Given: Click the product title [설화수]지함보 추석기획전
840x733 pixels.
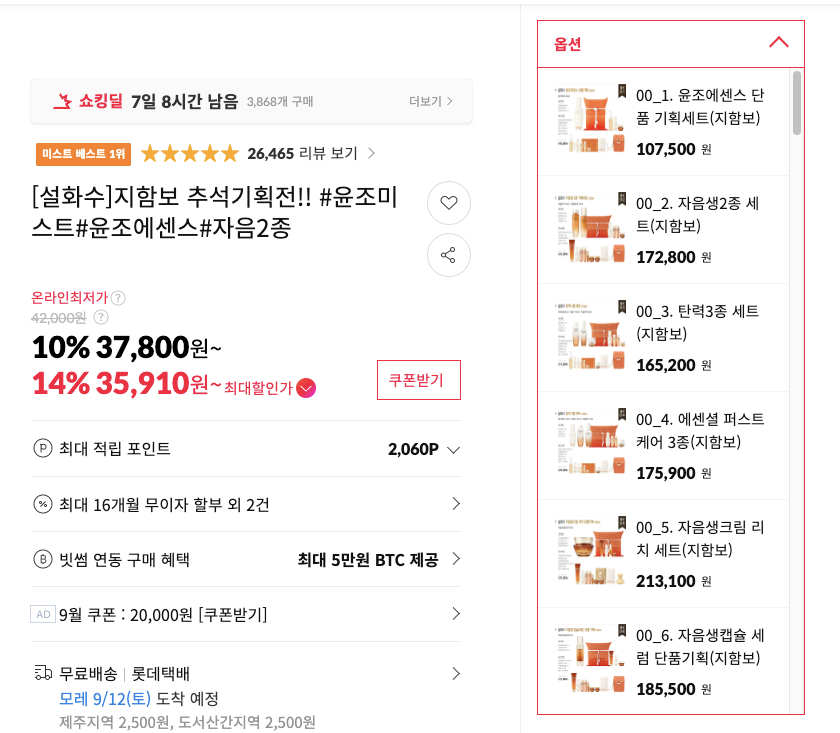Looking at the screenshot, I should [214, 212].
